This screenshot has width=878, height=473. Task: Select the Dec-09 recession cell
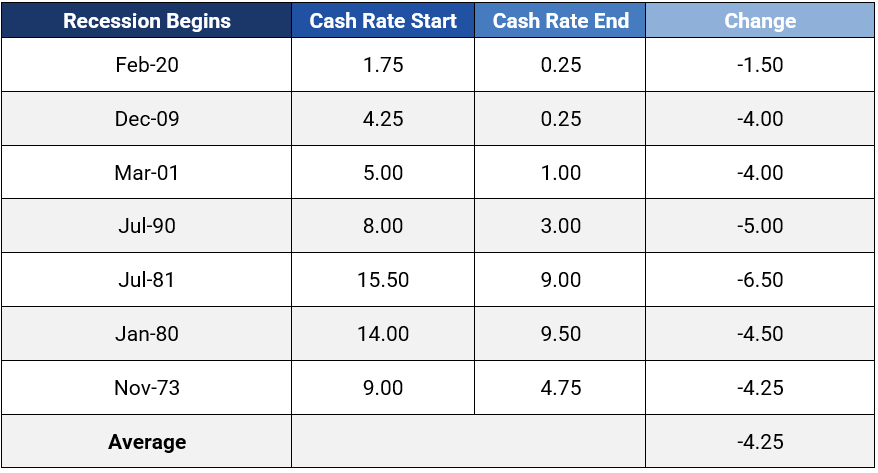[x=147, y=119]
